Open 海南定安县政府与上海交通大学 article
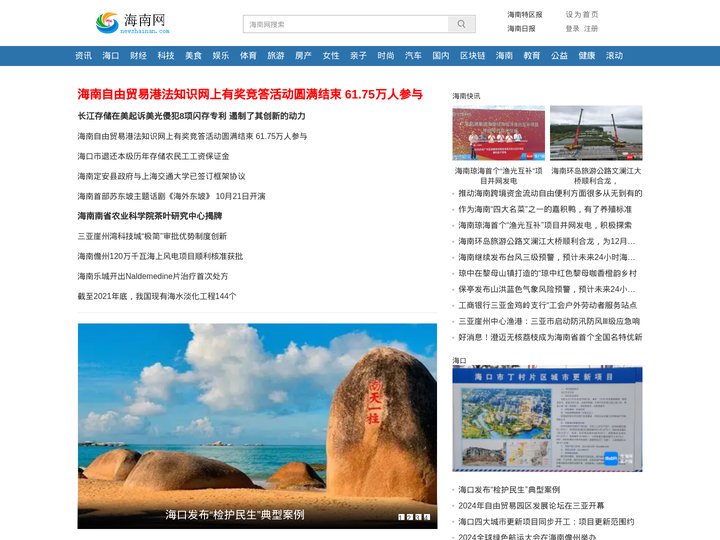 [162, 176]
